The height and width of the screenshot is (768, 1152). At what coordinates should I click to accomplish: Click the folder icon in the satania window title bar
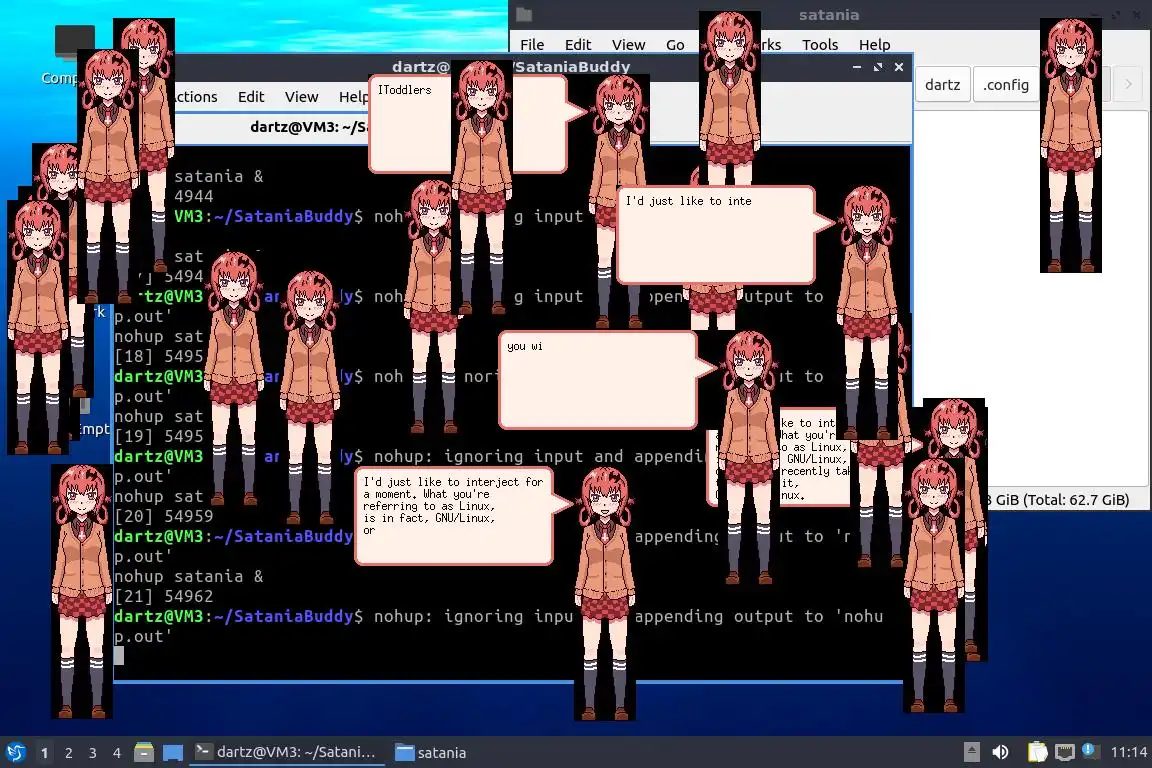coord(524,14)
